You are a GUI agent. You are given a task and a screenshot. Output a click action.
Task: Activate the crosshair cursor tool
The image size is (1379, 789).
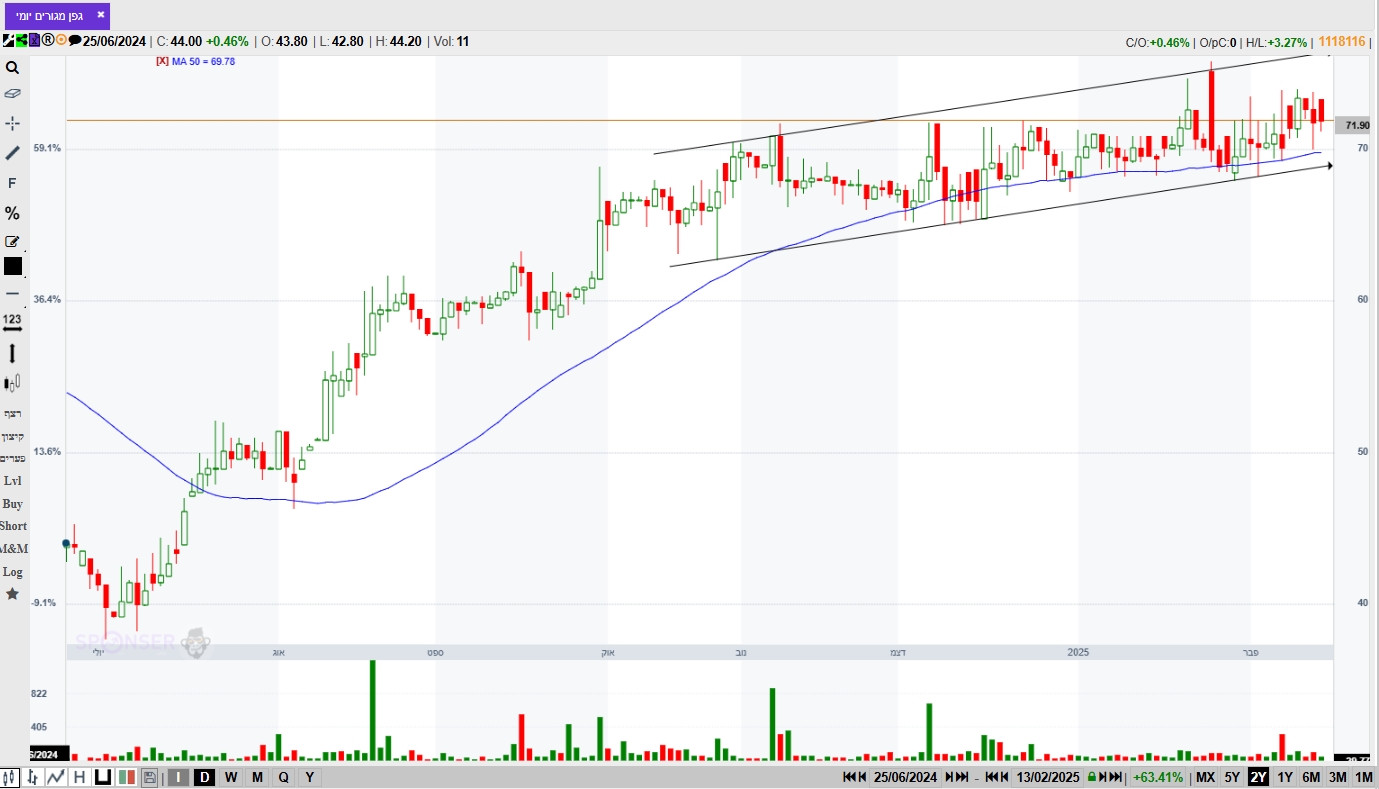12,123
